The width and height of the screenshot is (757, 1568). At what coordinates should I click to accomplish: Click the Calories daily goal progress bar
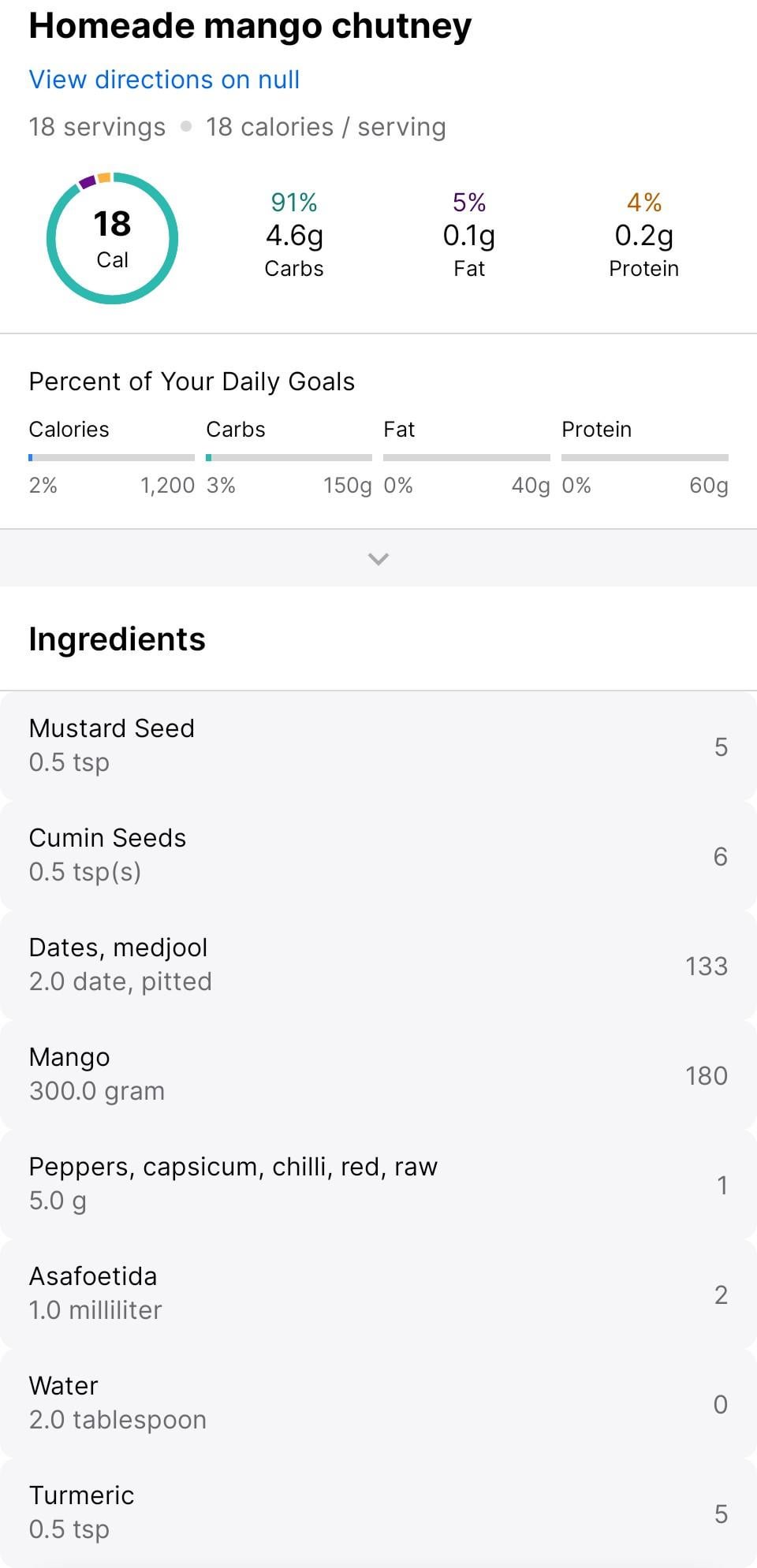pyautogui.click(x=111, y=457)
